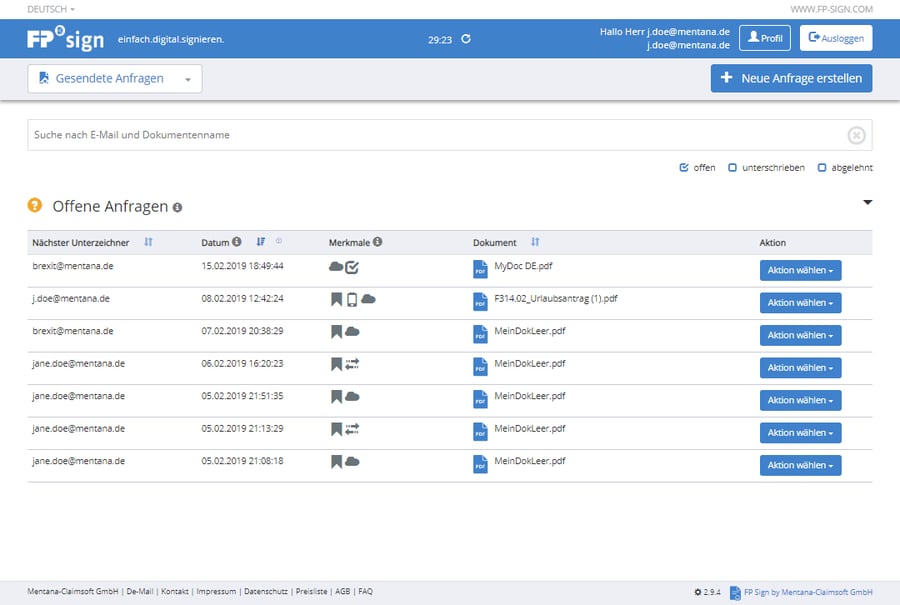Click the 29:23 session timer

point(440,40)
